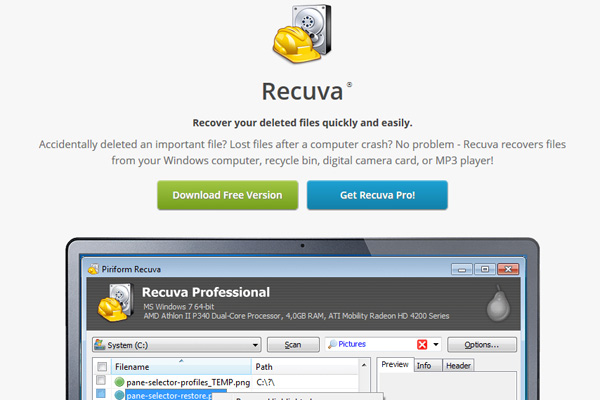Close the Piriform Recuva window
The width and height of the screenshot is (600, 400).
pyautogui.click(x=508, y=269)
